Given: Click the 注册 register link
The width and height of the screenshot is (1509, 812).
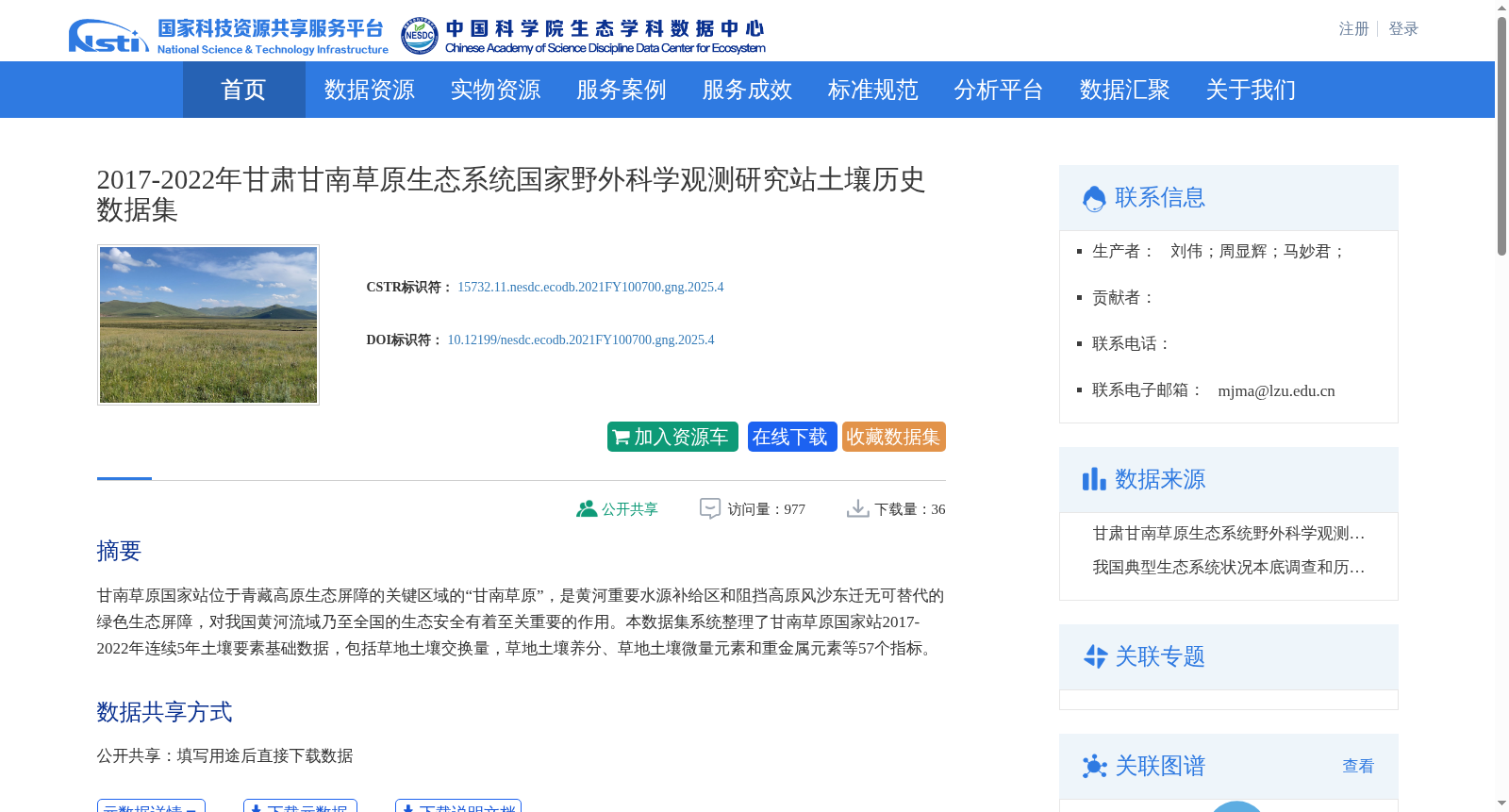Looking at the screenshot, I should pyautogui.click(x=1353, y=29).
